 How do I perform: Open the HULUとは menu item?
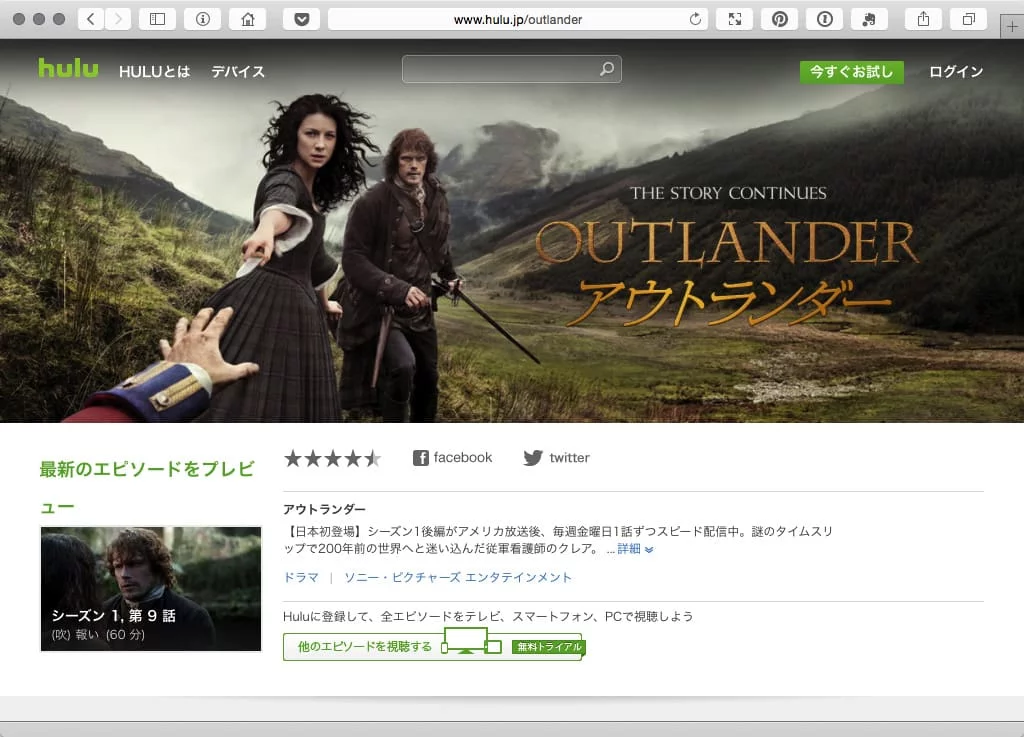(x=154, y=72)
